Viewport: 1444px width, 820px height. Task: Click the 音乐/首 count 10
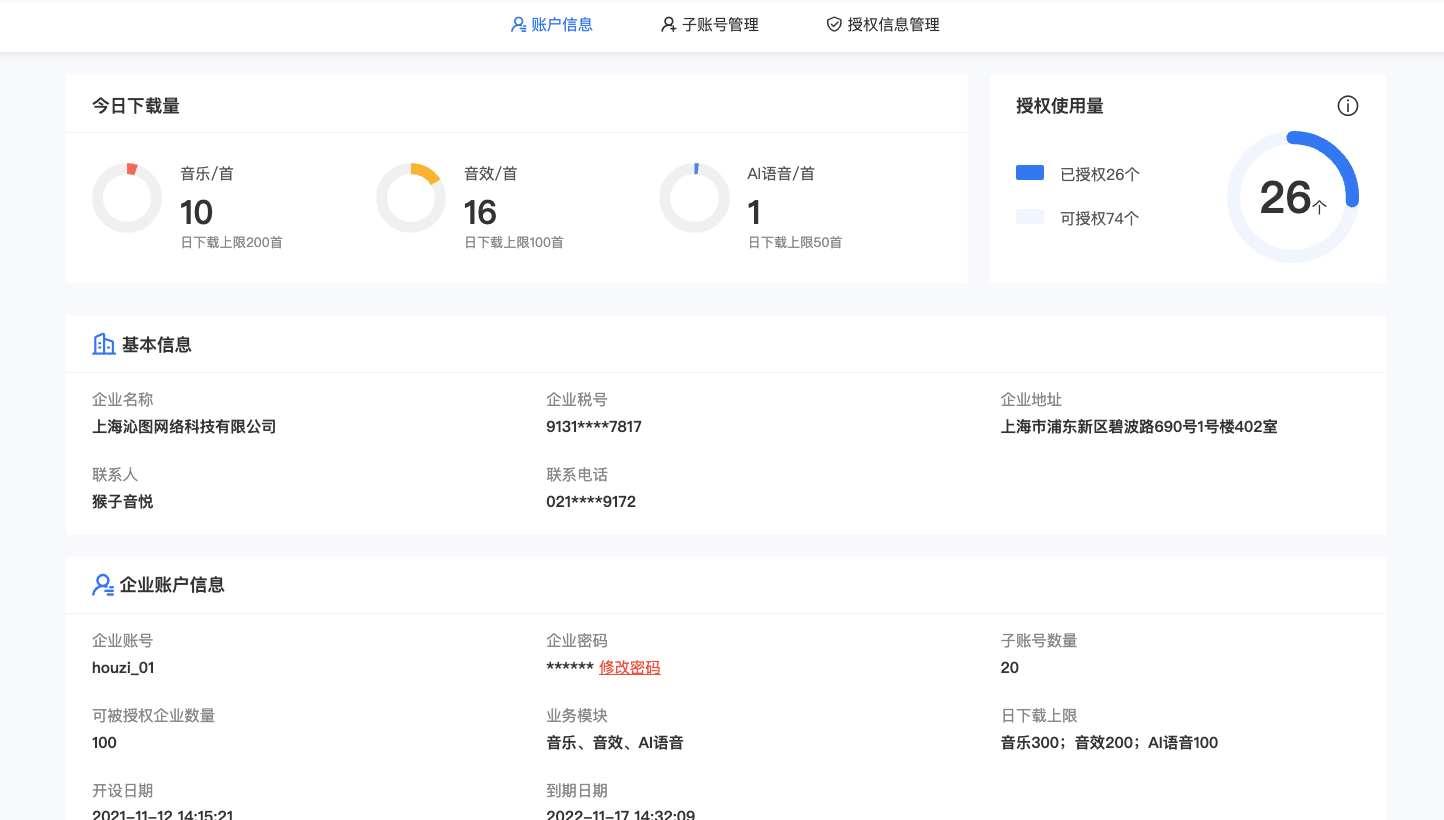pos(197,212)
